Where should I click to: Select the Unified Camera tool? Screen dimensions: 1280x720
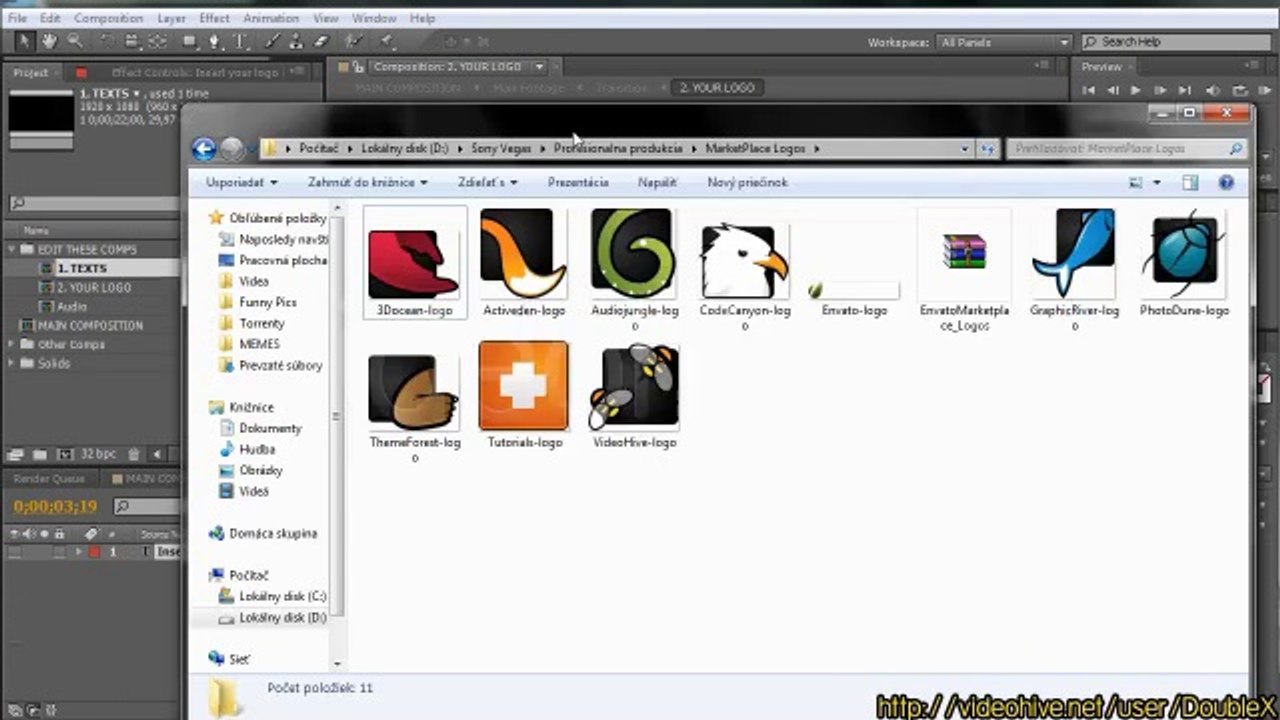point(132,41)
